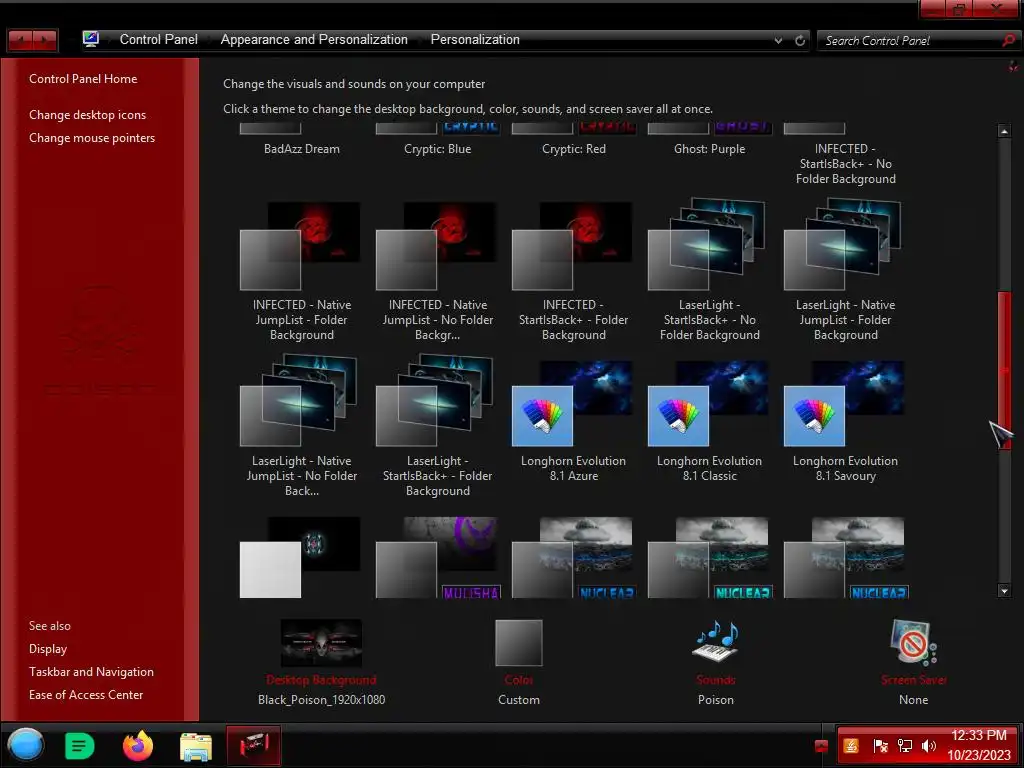Viewport: 1024px width, 768px height.
Task: Click the Black_Poison_1920x1080 background name
Action: point(321,699)
